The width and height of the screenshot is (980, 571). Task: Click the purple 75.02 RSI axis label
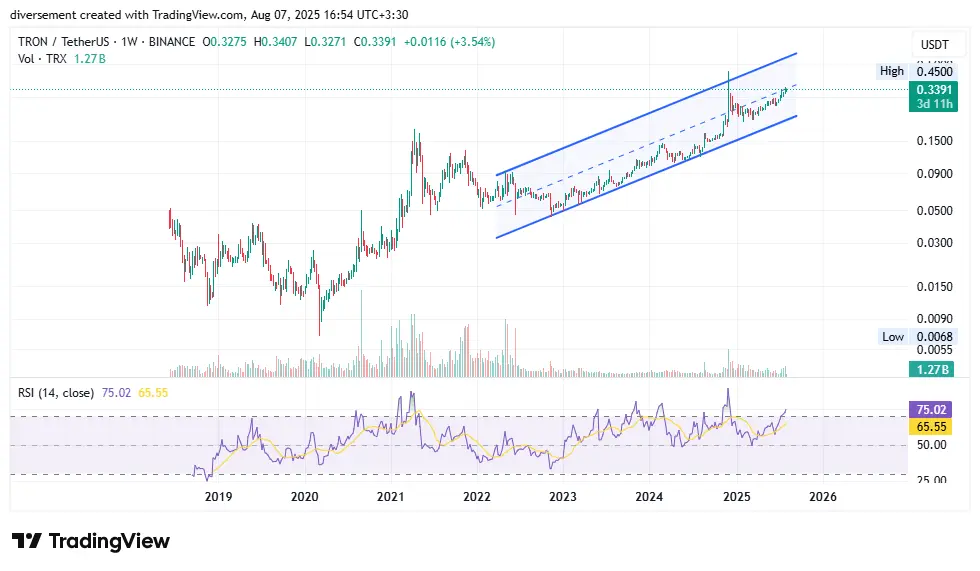click(x=933, y=409)
